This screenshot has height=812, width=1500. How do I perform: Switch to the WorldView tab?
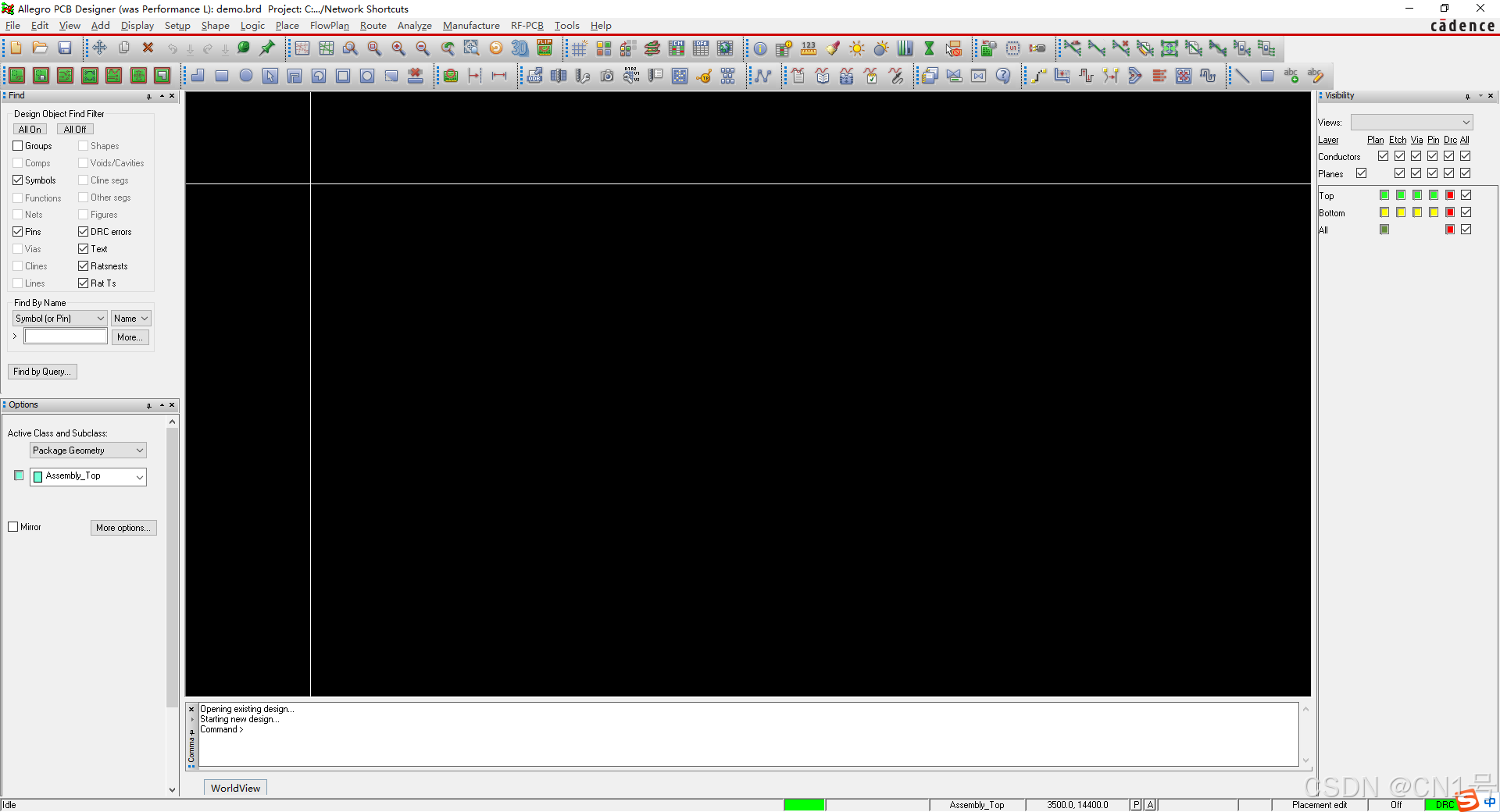tap(235, 788)
